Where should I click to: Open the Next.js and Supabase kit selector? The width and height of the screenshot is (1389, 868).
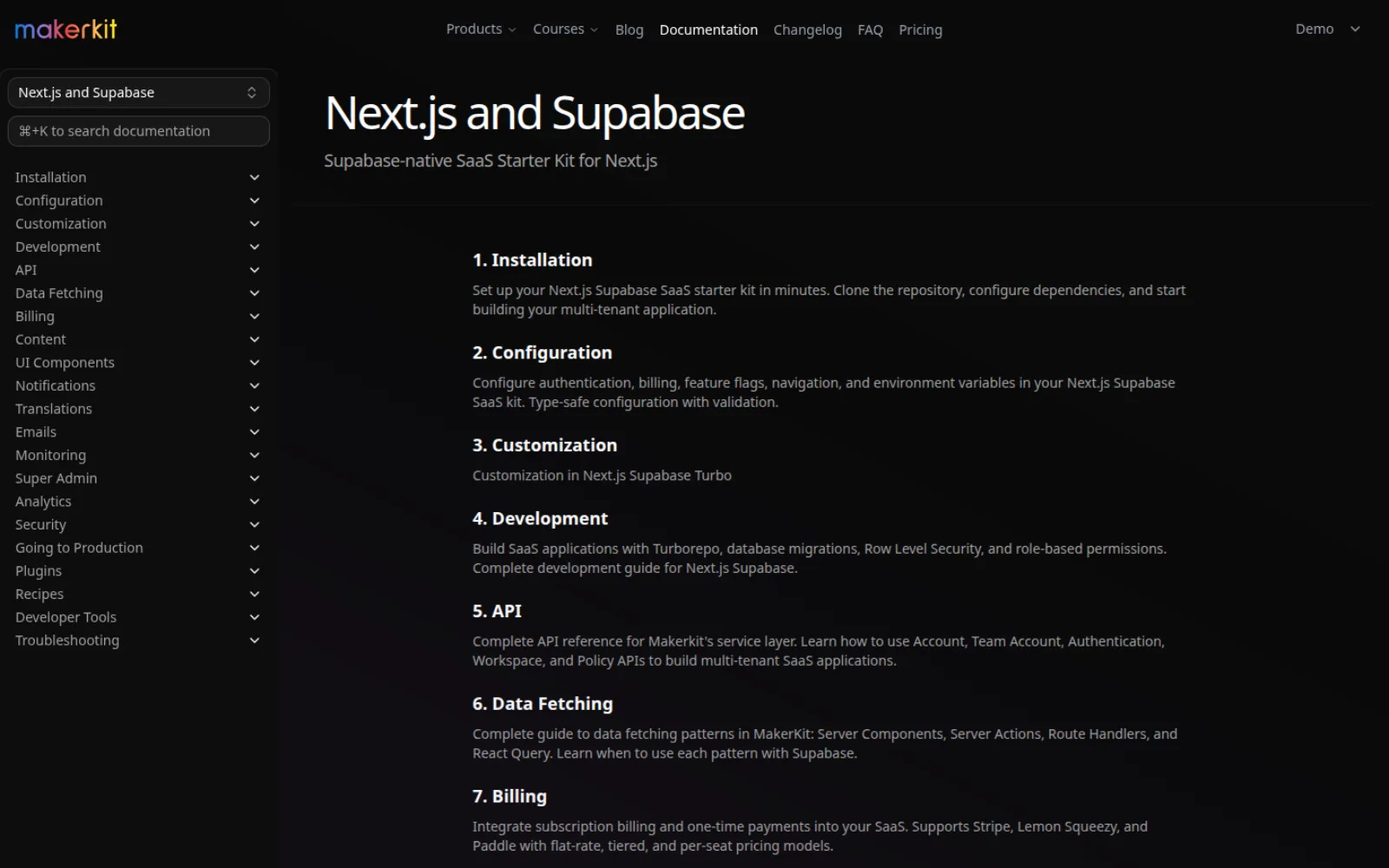click(x=139, y=93)
